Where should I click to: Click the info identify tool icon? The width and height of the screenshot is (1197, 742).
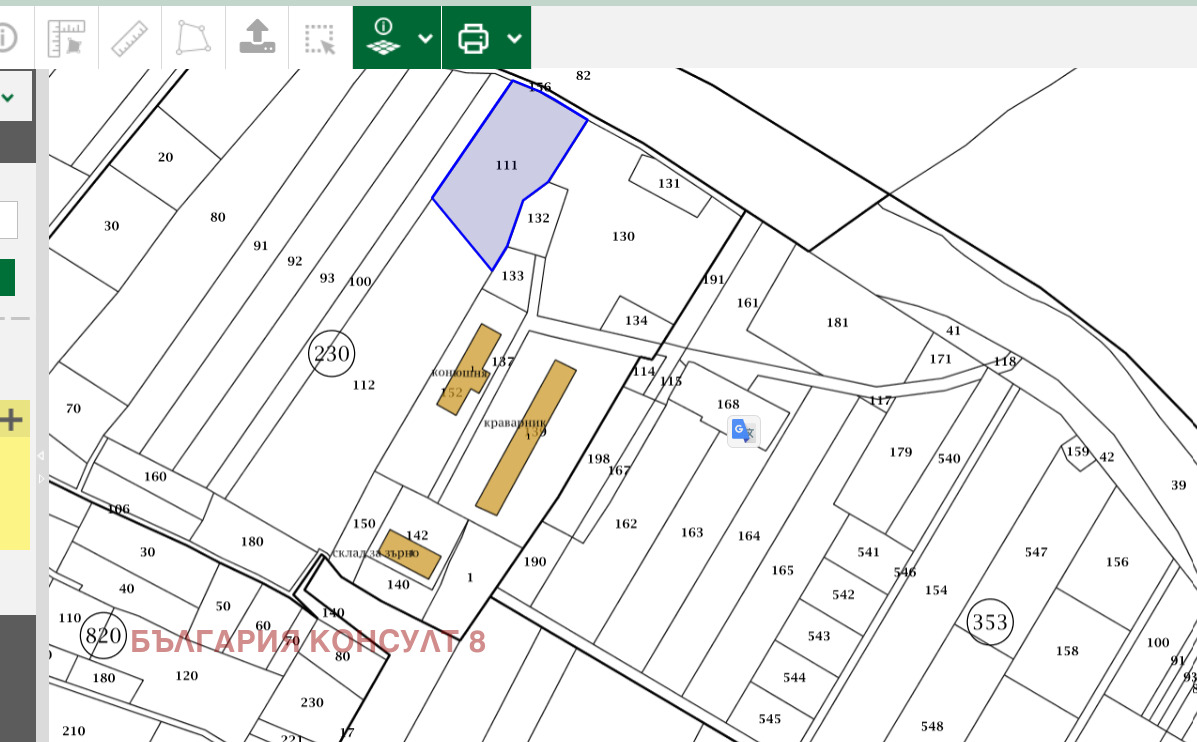coord(7,38)
